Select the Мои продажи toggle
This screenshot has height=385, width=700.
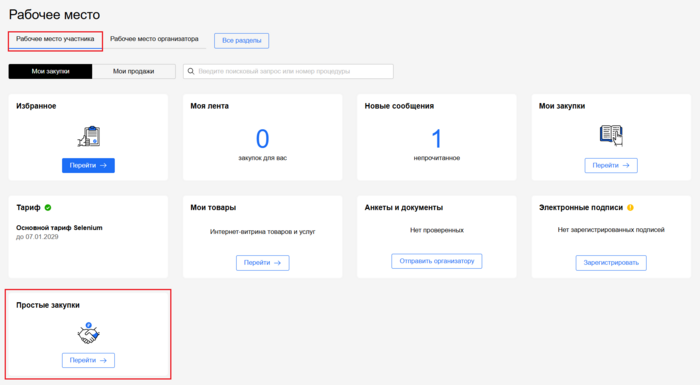click(133, 71)
